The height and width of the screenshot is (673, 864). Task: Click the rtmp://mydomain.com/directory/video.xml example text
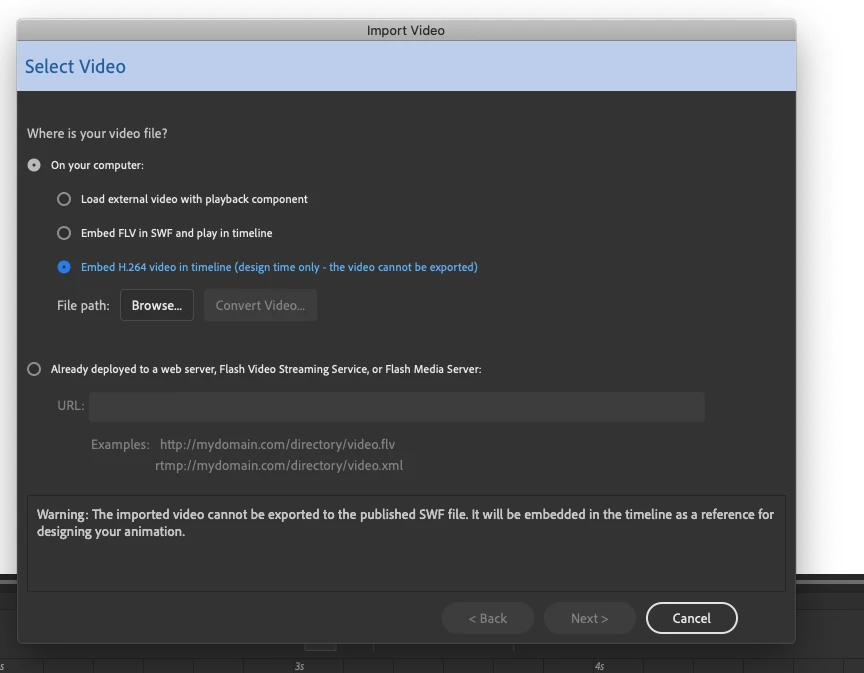coord(279,465)
